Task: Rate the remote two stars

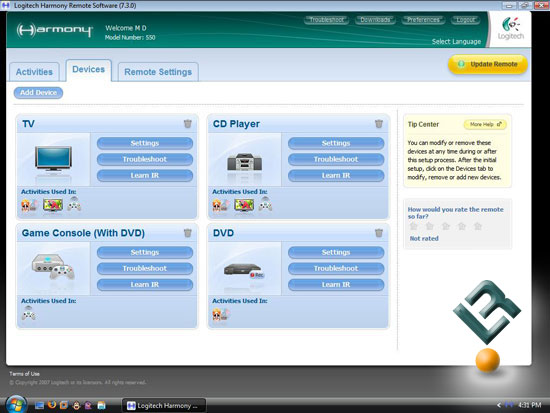Action: click(430, 226)
